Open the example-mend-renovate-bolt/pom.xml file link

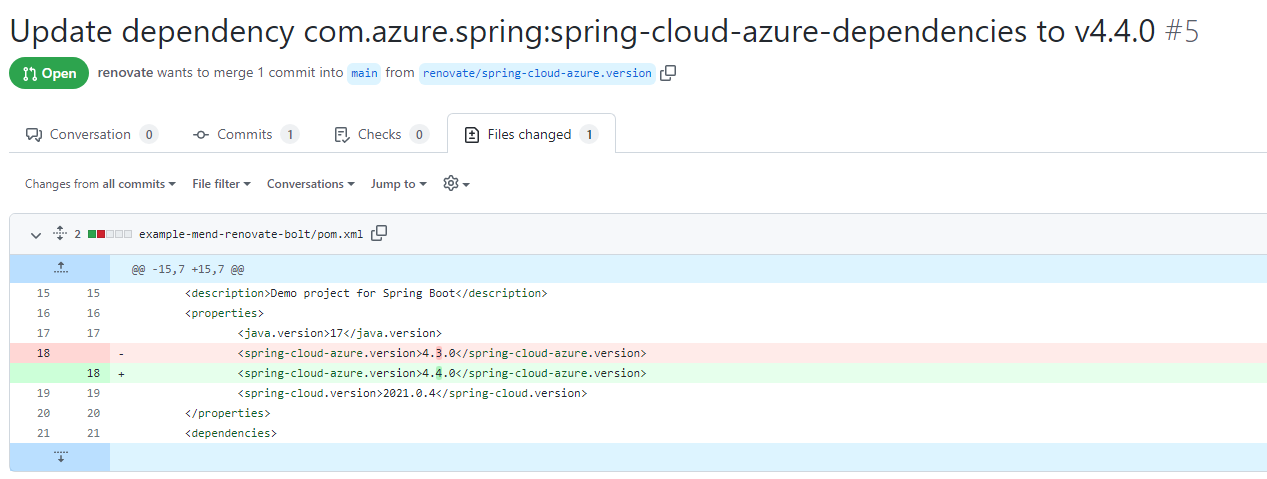[251, 234]
